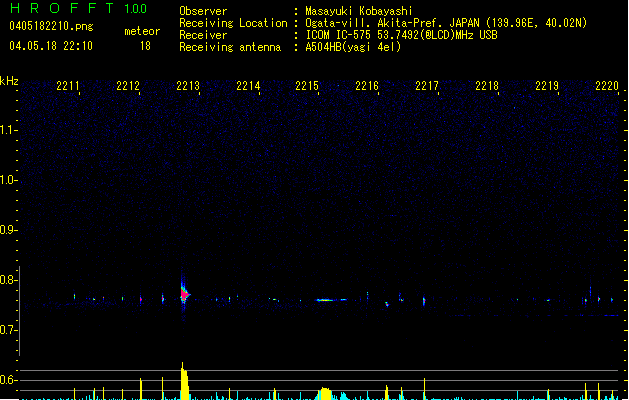Click the 2219 time marker
This screenshot has height=400, width=629.
point(547,86)
